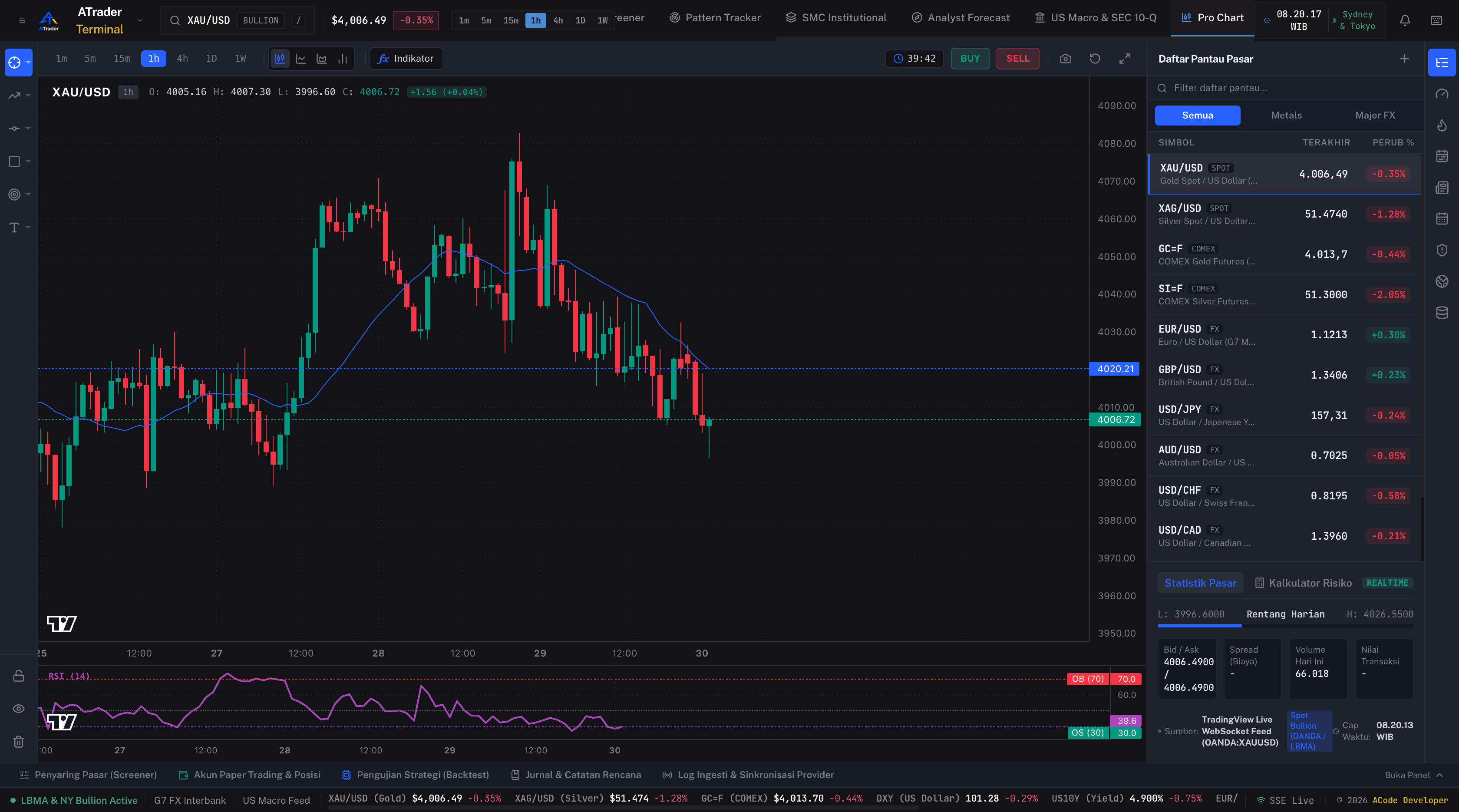1459x812 pixels.
Task: Switch to bar chart type
Action: (x=343, y=58)
